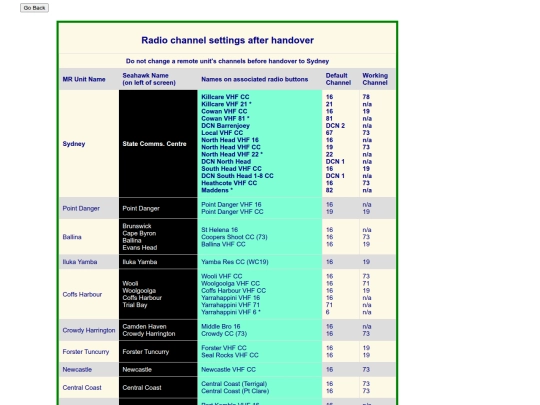Click the 'DCN 2' default channel value

pos(335,126)
